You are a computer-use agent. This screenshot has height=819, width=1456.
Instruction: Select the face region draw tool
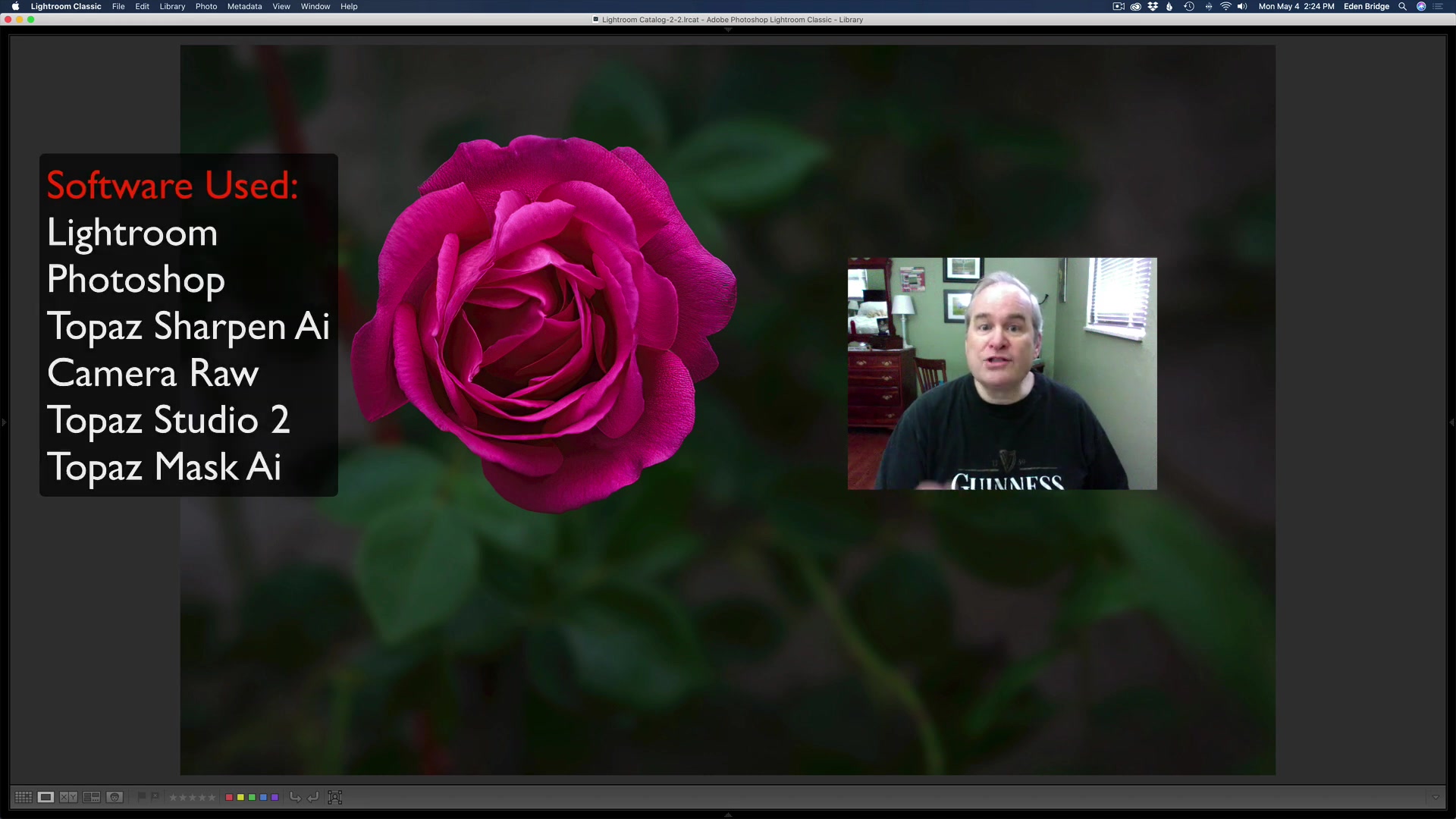click(335, 797)
